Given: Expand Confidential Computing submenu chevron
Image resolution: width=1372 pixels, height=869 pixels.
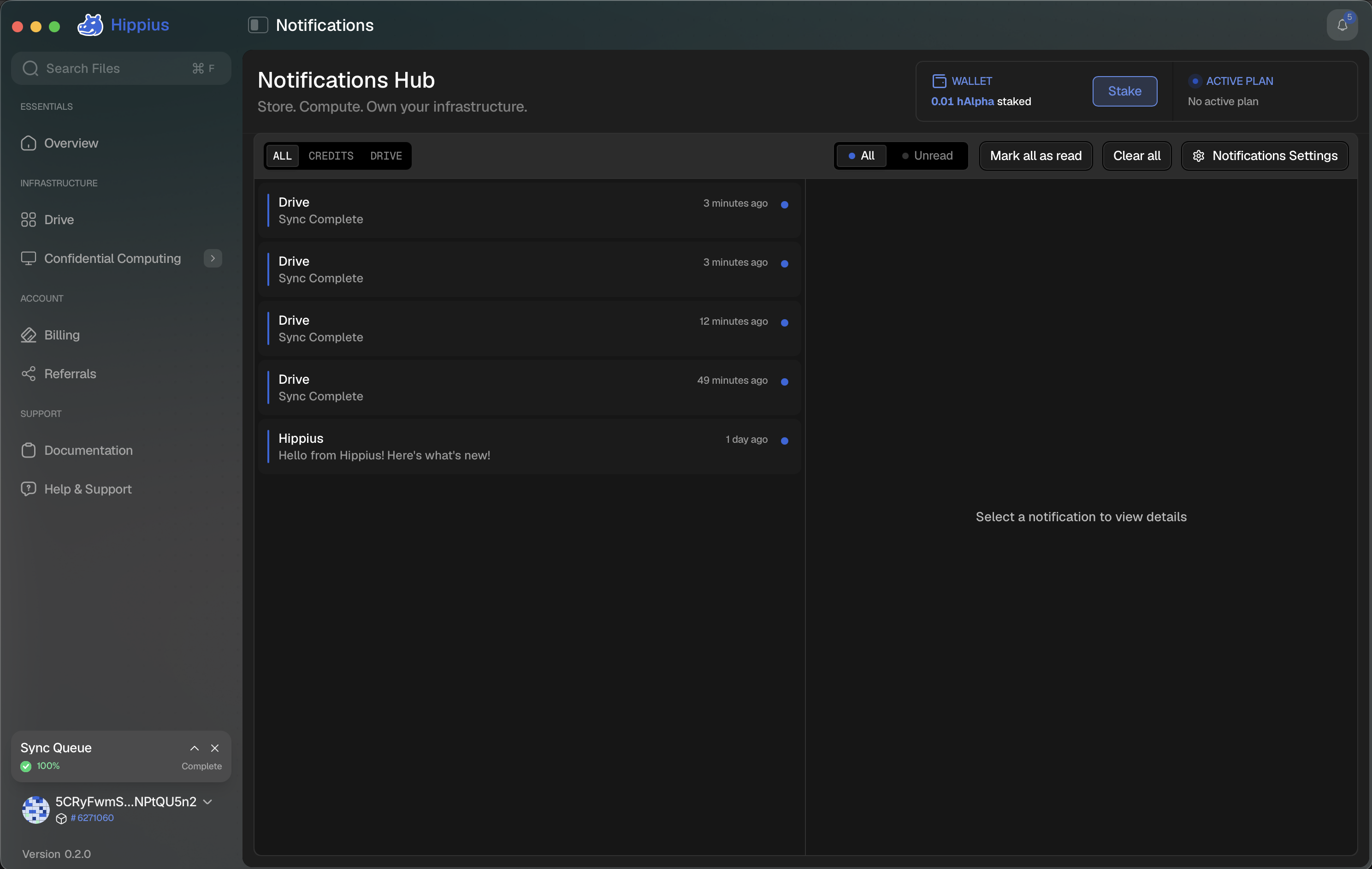Looking at the screenshot, I should [213, 258].
